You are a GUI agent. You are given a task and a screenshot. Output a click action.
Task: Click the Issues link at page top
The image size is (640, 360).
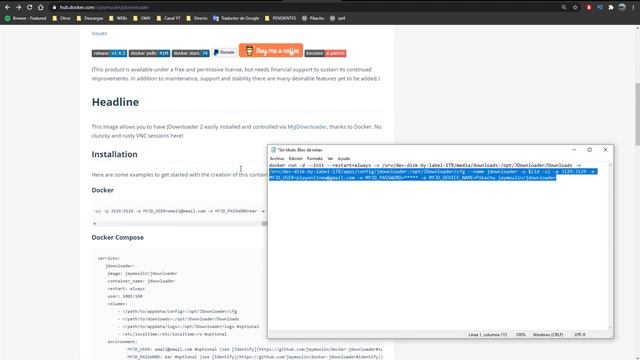(x=99, y=33)
